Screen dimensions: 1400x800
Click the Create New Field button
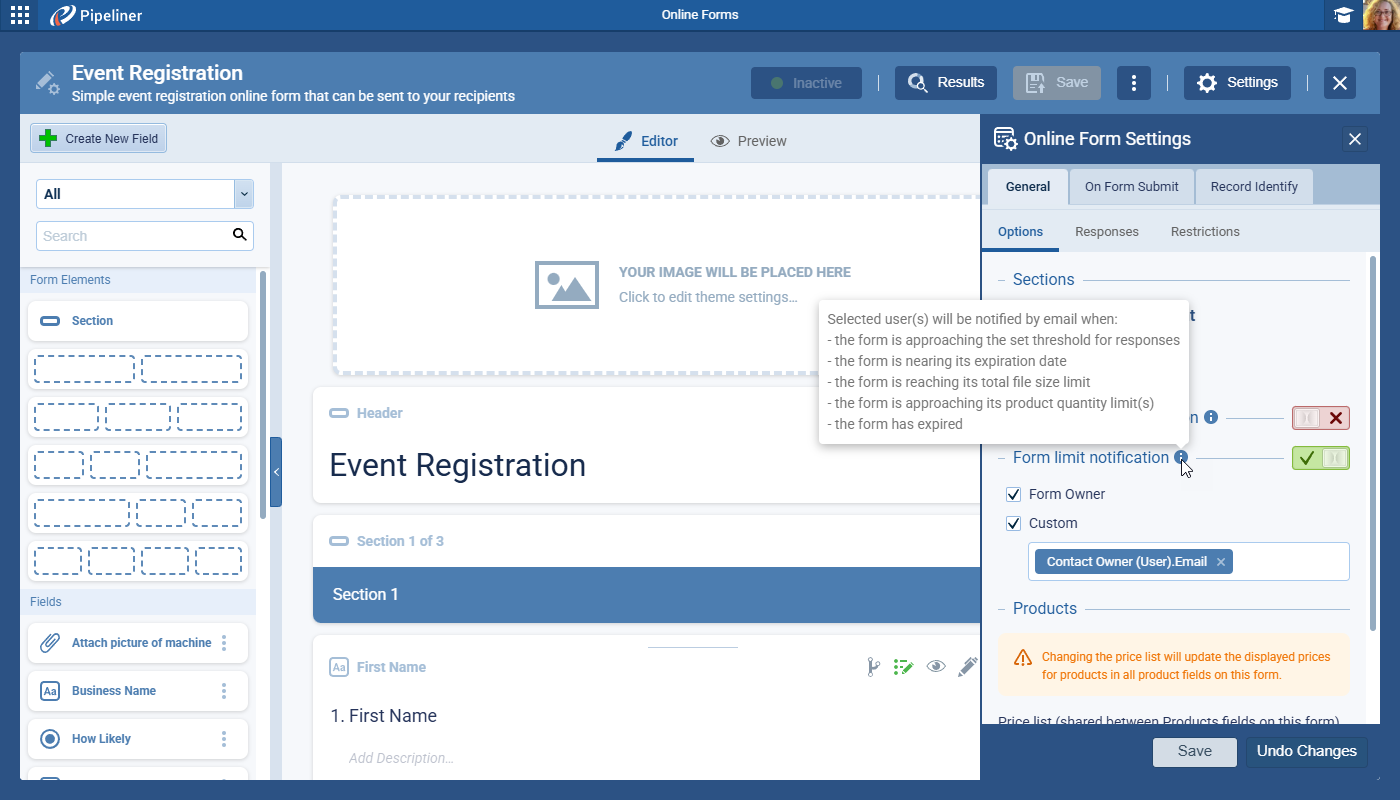click(x=99, y=139)
